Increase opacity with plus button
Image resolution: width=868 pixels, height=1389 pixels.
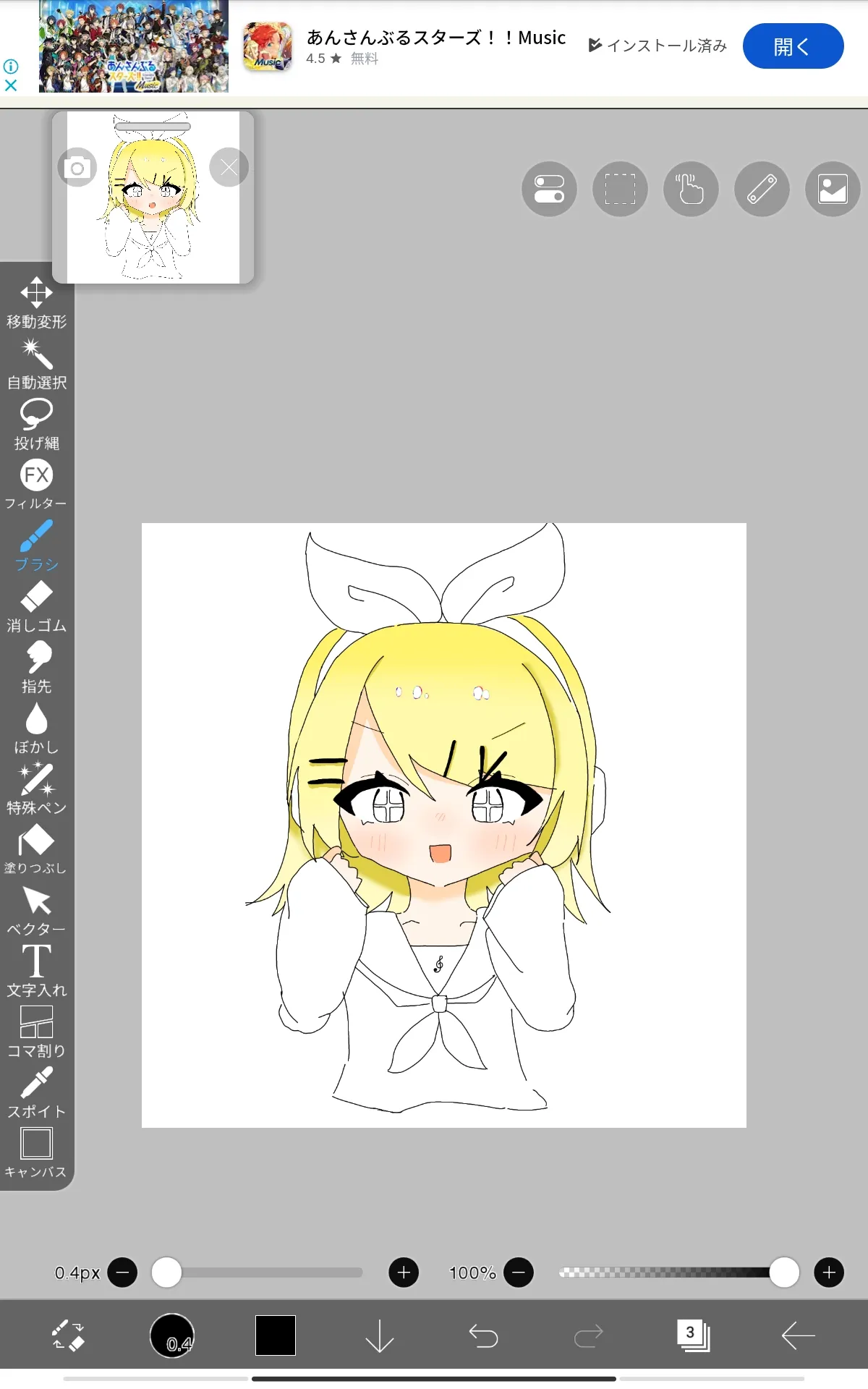829,1273
